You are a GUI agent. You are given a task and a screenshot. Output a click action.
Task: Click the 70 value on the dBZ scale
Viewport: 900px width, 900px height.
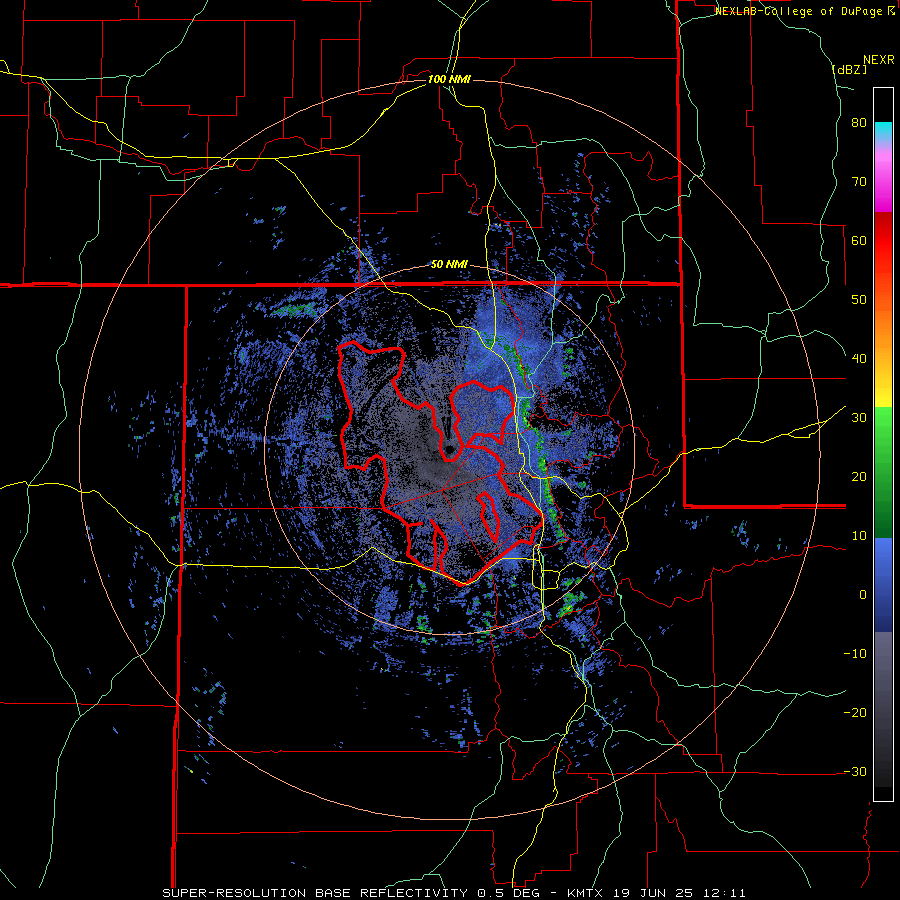coord(859,182)
